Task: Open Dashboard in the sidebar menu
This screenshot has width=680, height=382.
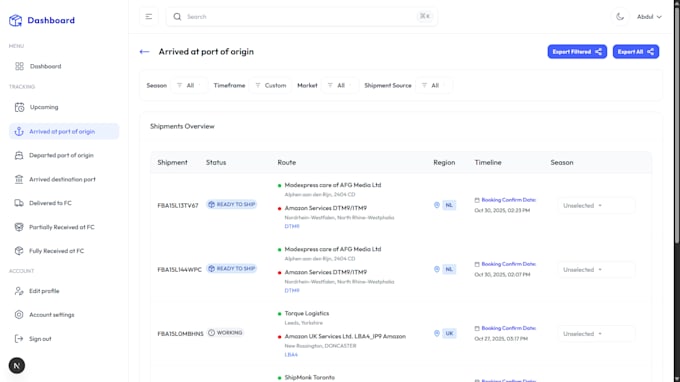Action: click(x=64, y=66)
